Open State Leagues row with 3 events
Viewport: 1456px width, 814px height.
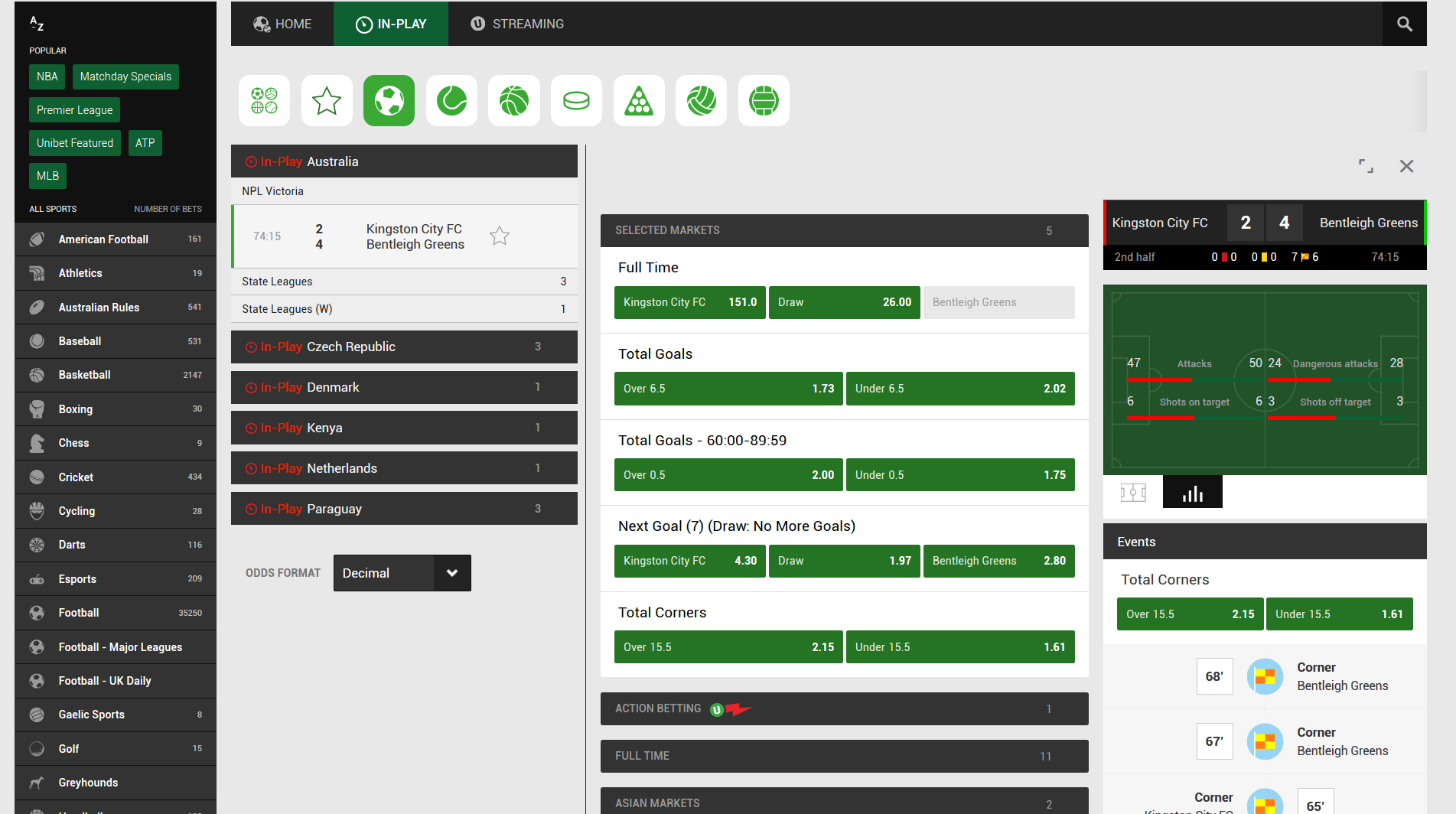[x=404, y=282]
